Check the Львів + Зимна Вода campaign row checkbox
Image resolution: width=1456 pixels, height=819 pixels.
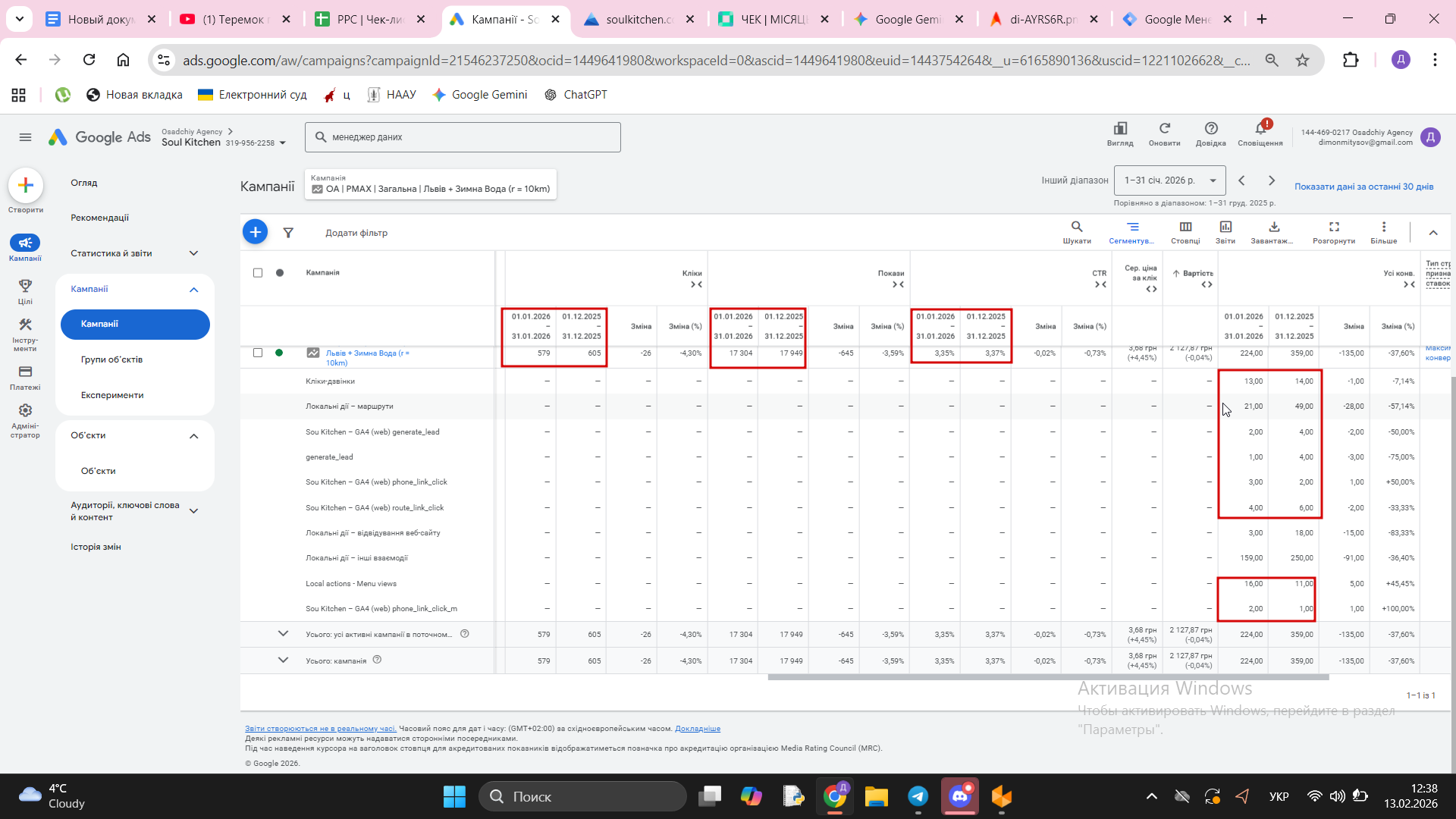click(258, 353)
